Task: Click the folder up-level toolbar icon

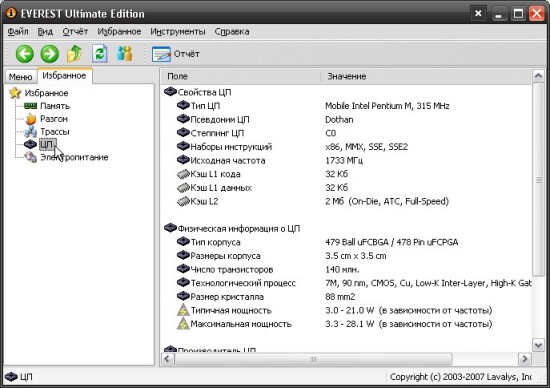Action: click(74, 54)
